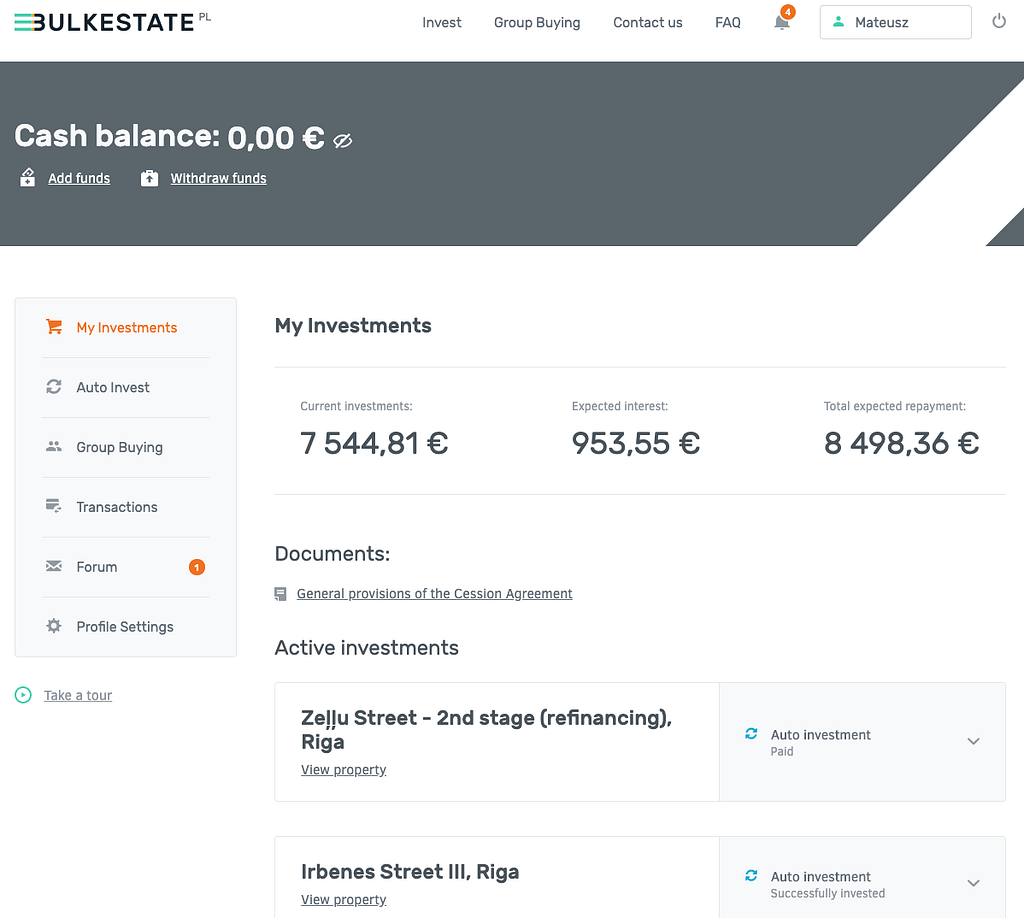Image resolution: width=1024 pixels, height=918 pixels.
Task: Click the Irbenes Street III, Riga title
Action: (410, 872)
